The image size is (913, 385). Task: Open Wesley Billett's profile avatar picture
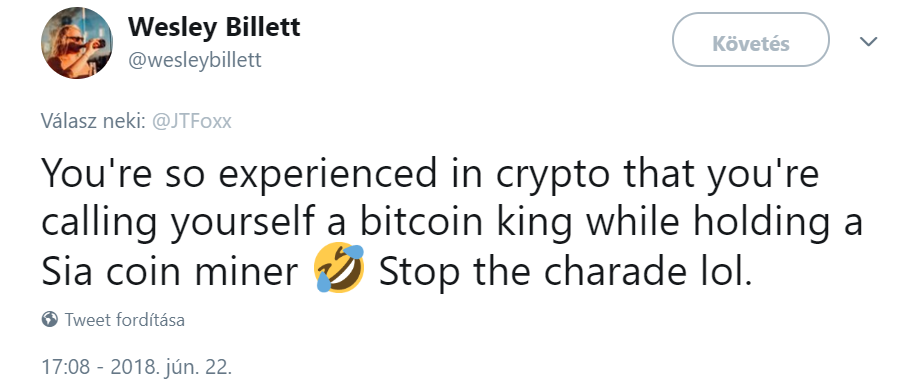pyautogui.click(x=76, y=43)
